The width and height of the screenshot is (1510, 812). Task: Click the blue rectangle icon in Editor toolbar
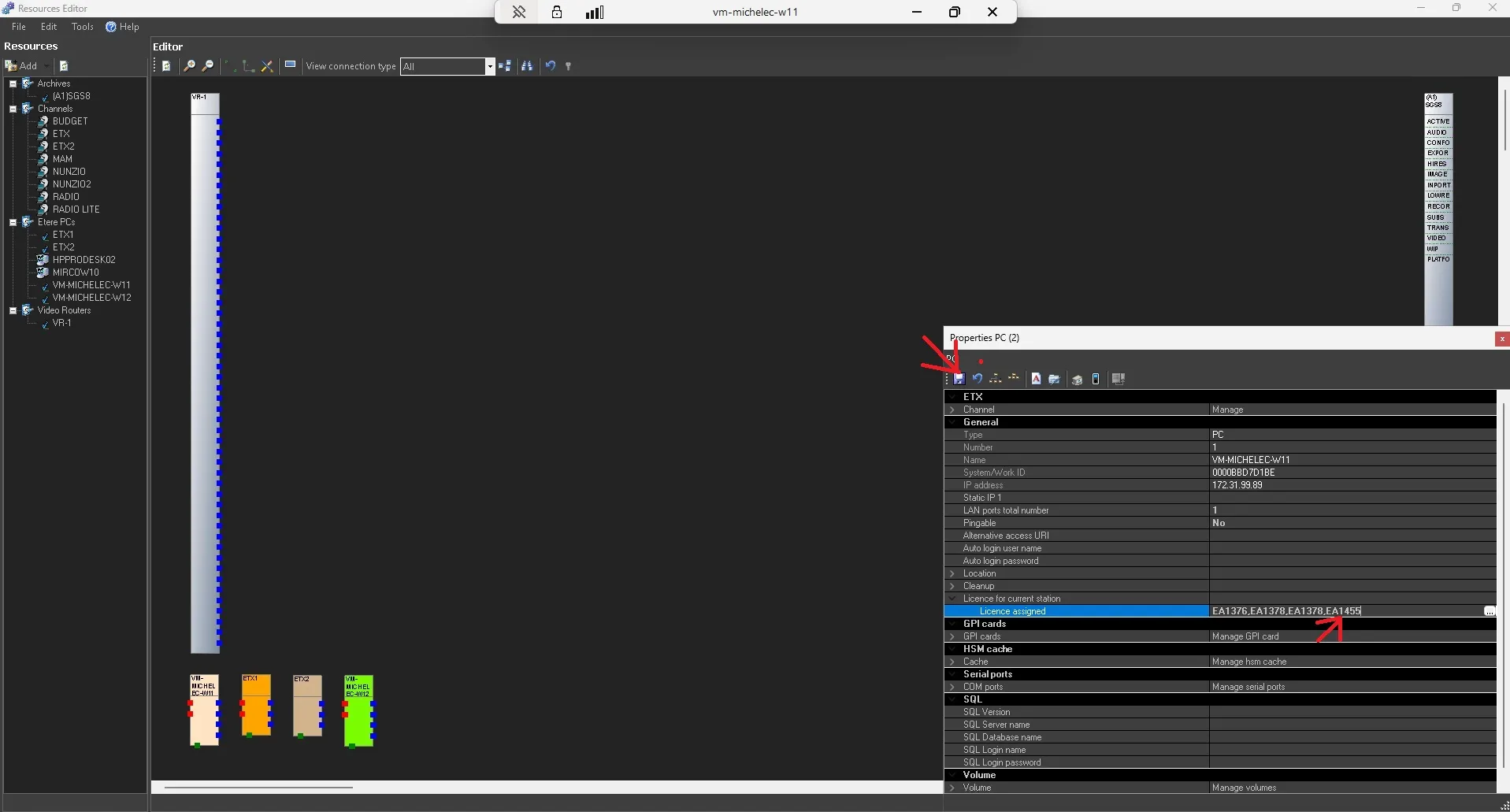pos(290,65)
